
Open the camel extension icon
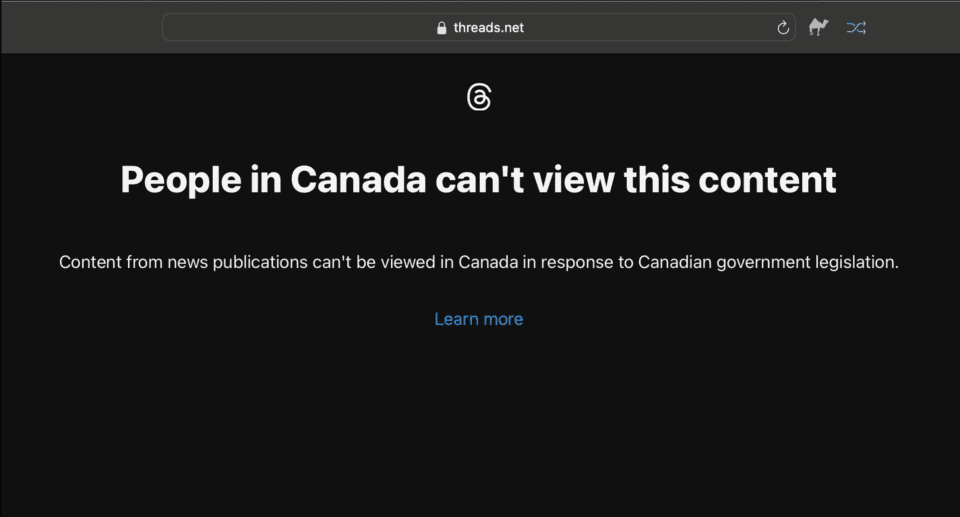[819, 28]
